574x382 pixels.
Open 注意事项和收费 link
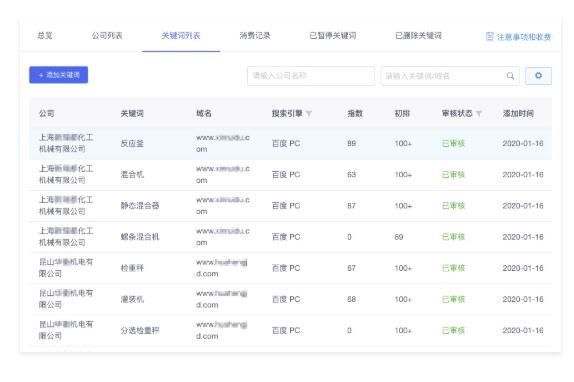[x=523, y=37]
